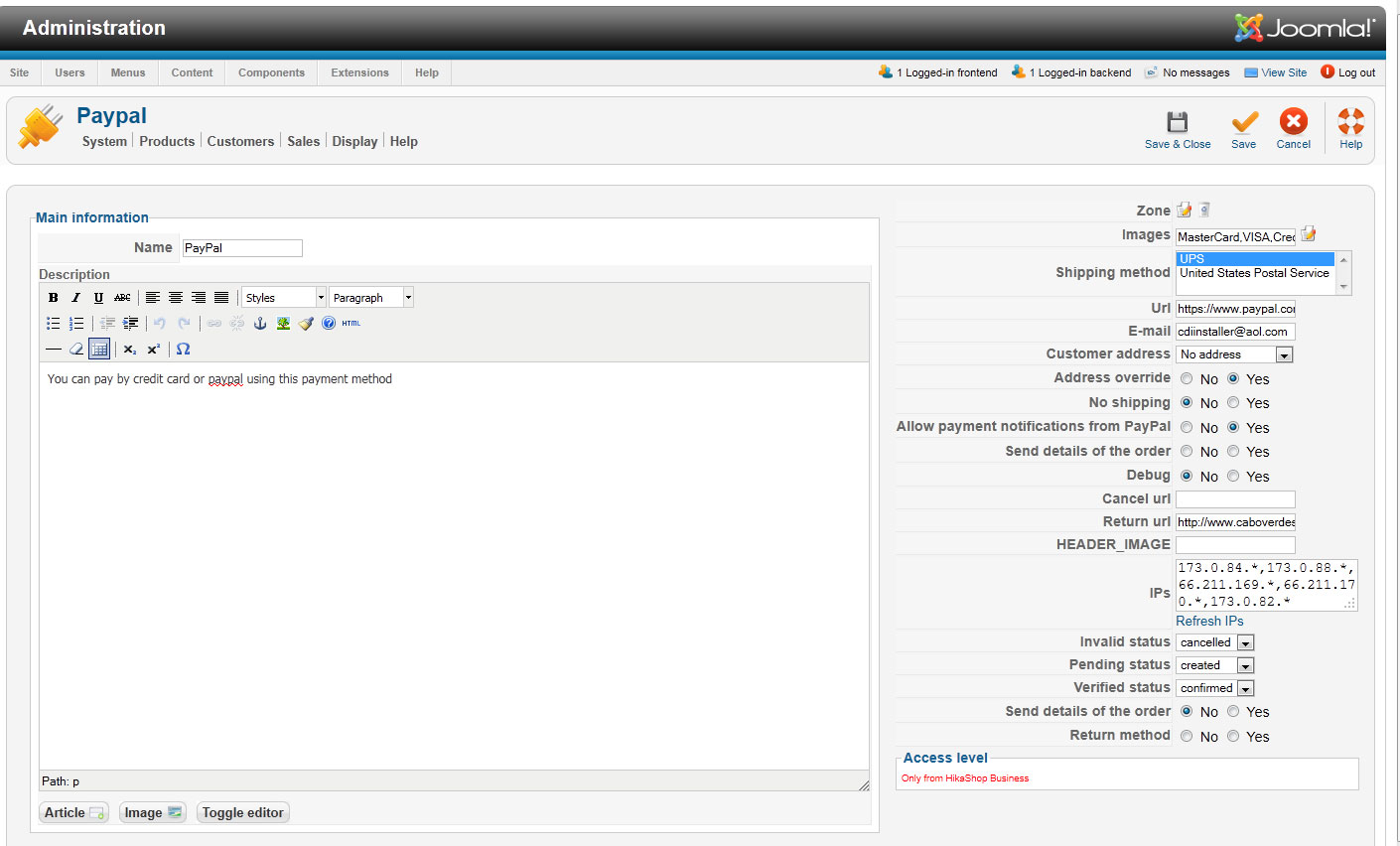Click the Refresh IPs link
The height and width of the screenshot is (846, 1400).
[x=1209, y=621]
